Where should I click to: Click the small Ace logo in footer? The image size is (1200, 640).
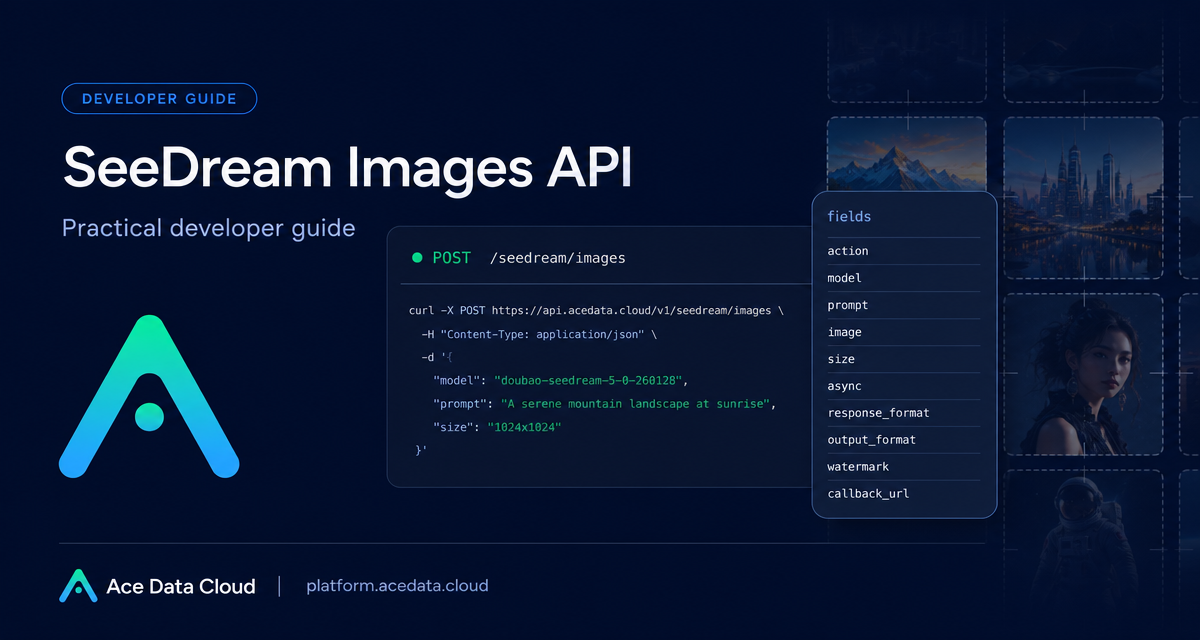point(78,586)
